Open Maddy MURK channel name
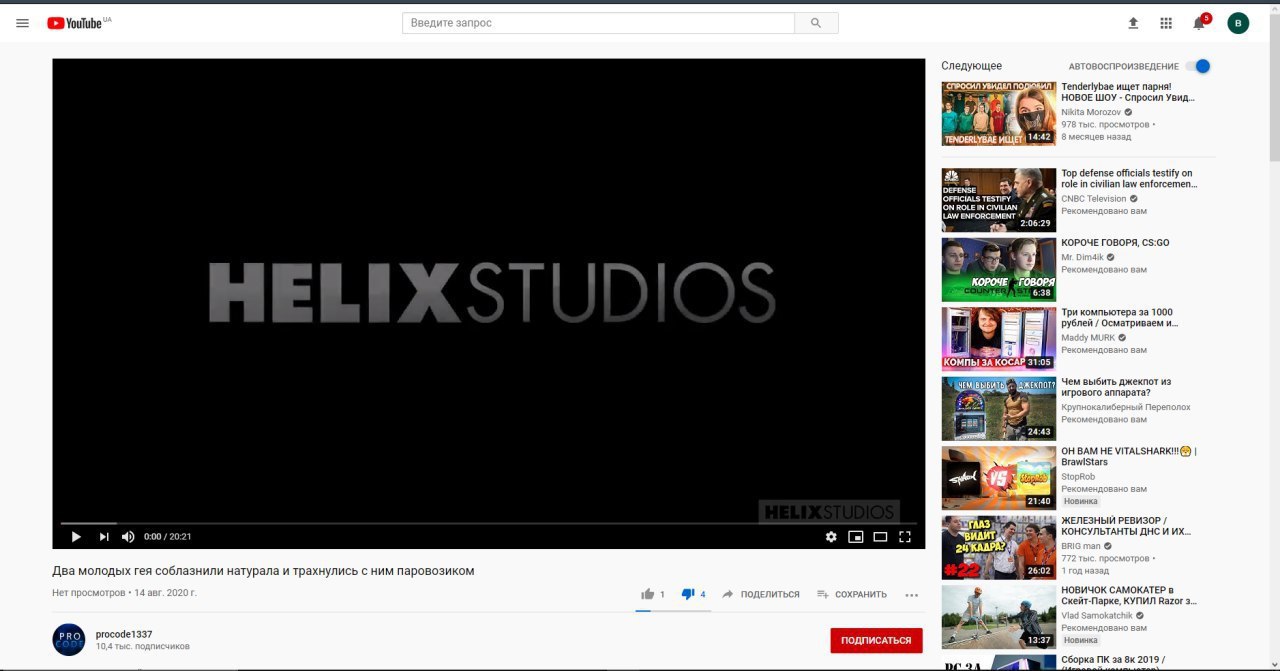The height and width of the screenshot is (671, 1280). point(1088,338)
